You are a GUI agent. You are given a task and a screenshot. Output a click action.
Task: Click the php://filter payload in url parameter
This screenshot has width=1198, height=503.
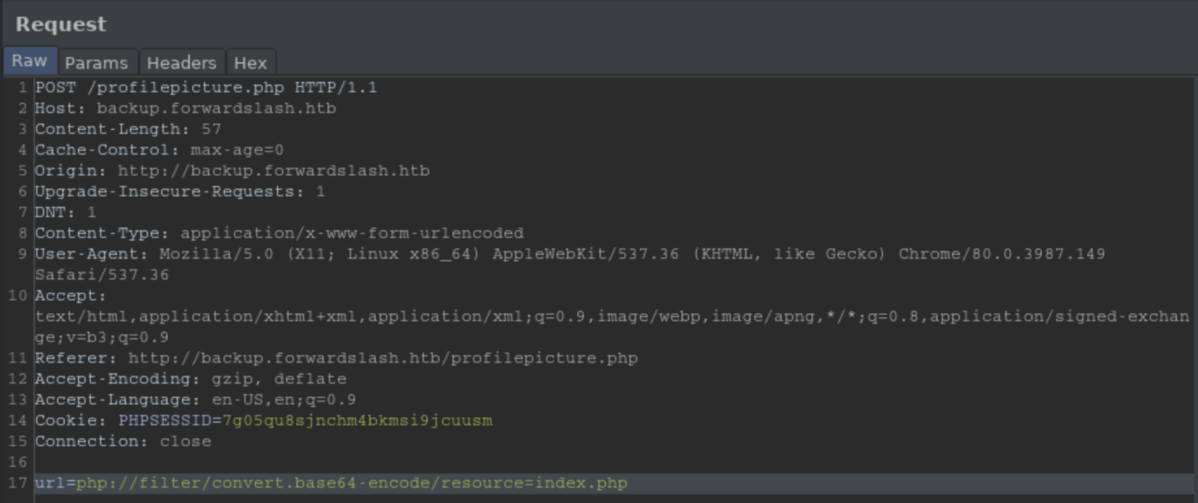tap(352, 483)
